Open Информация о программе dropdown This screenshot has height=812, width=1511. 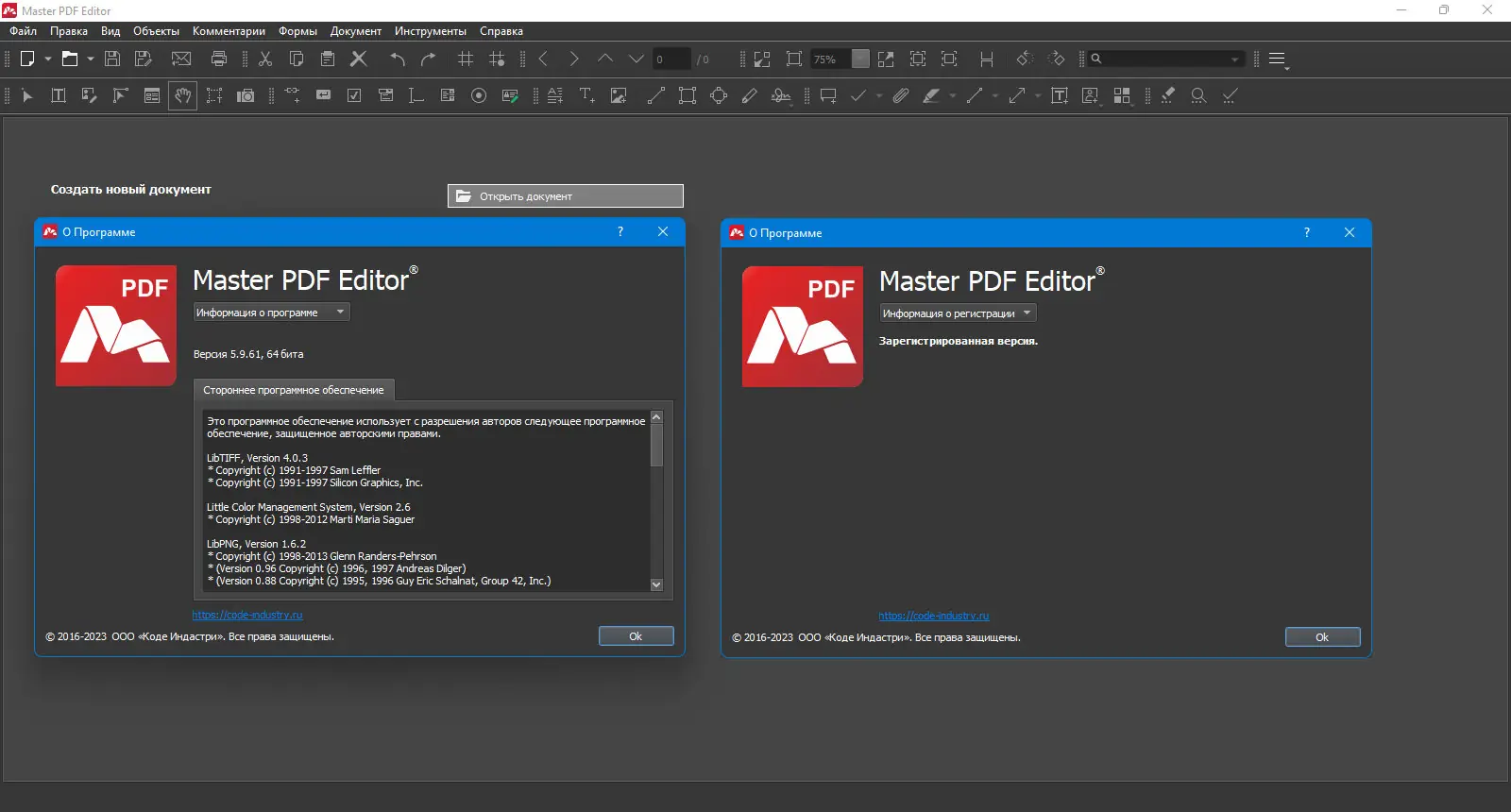point(272,313)
